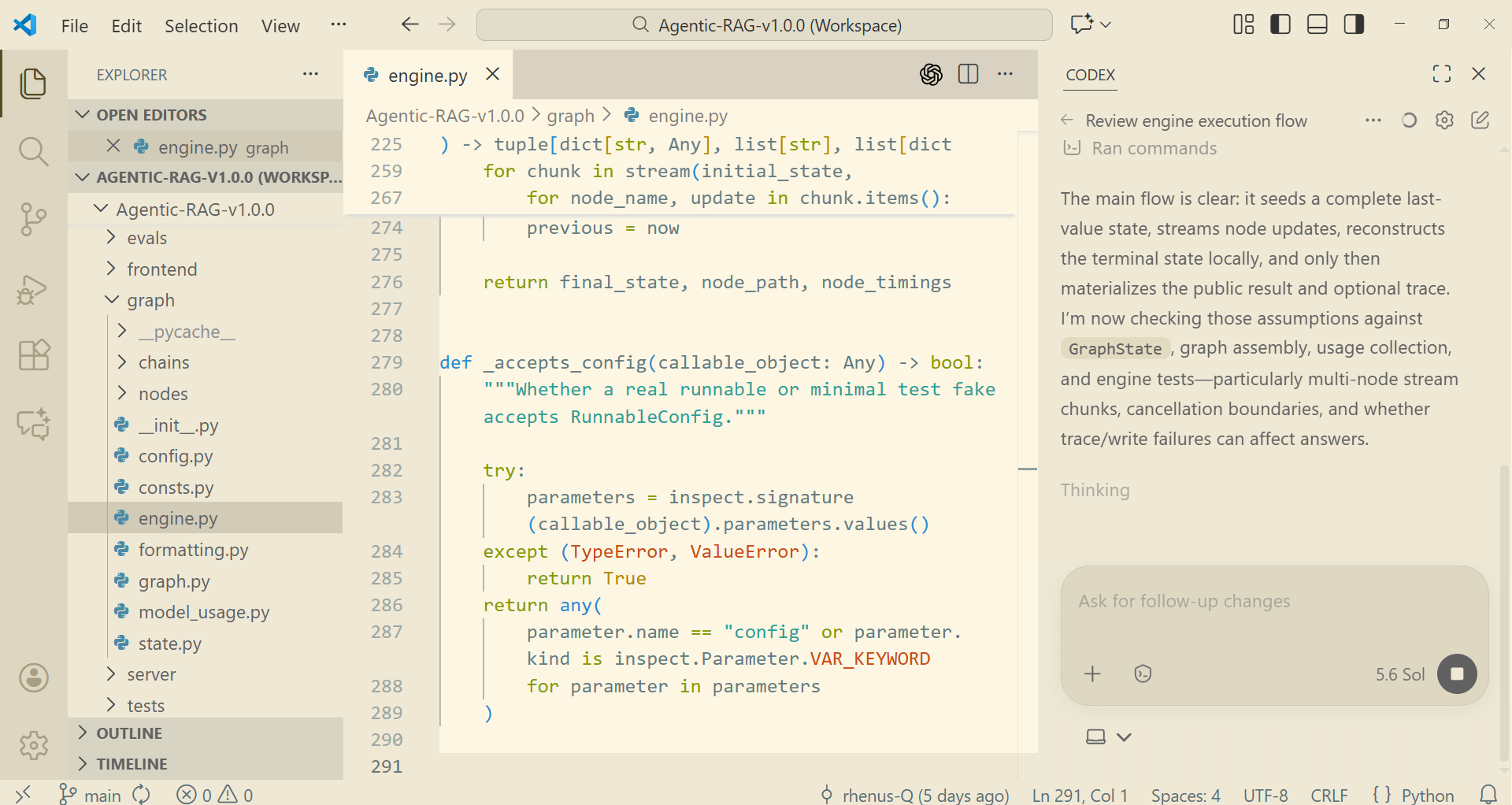Customize layout icon in title bar
This screenshot has width=1512, height=805.
pos(1243,24)
